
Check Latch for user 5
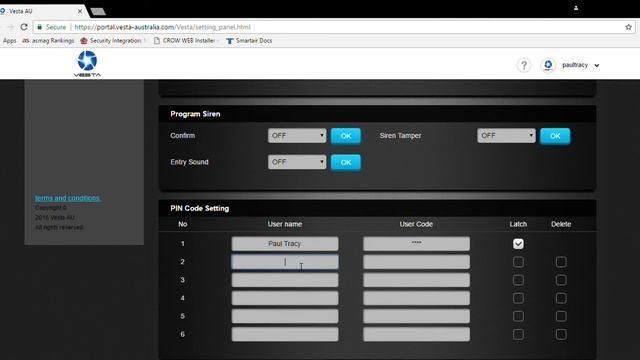pos(518,316)
